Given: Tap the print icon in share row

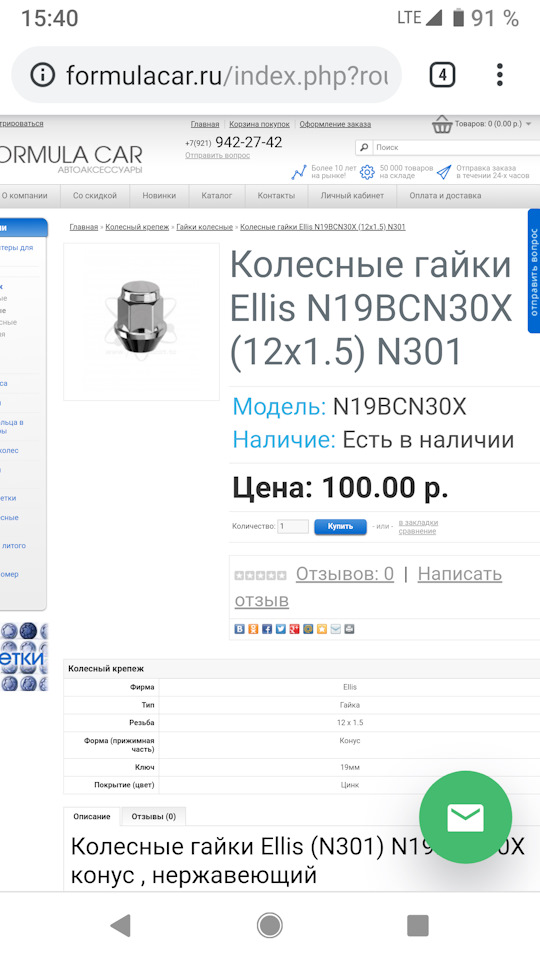Looking at the screenshot, I should pos(349,629).
